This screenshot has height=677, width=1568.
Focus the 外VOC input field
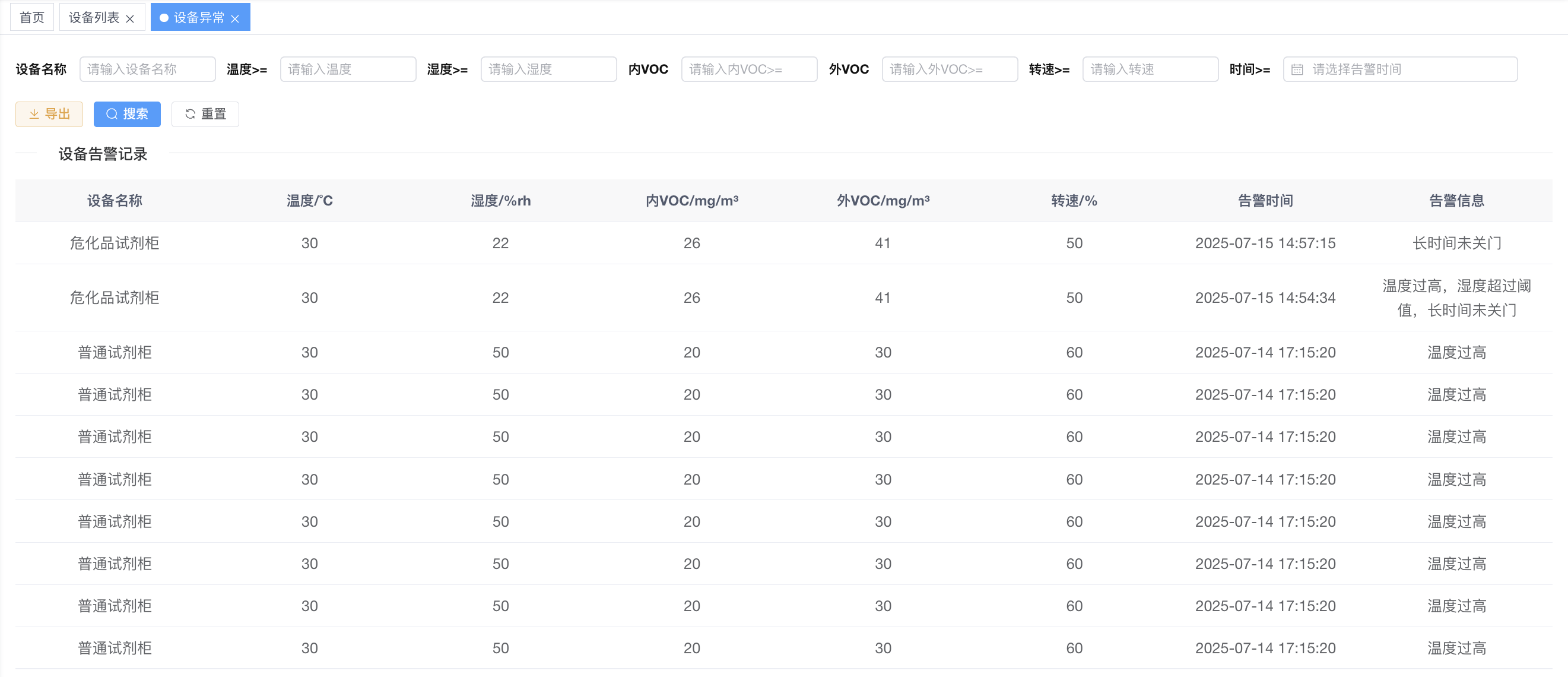pos(950,69)
